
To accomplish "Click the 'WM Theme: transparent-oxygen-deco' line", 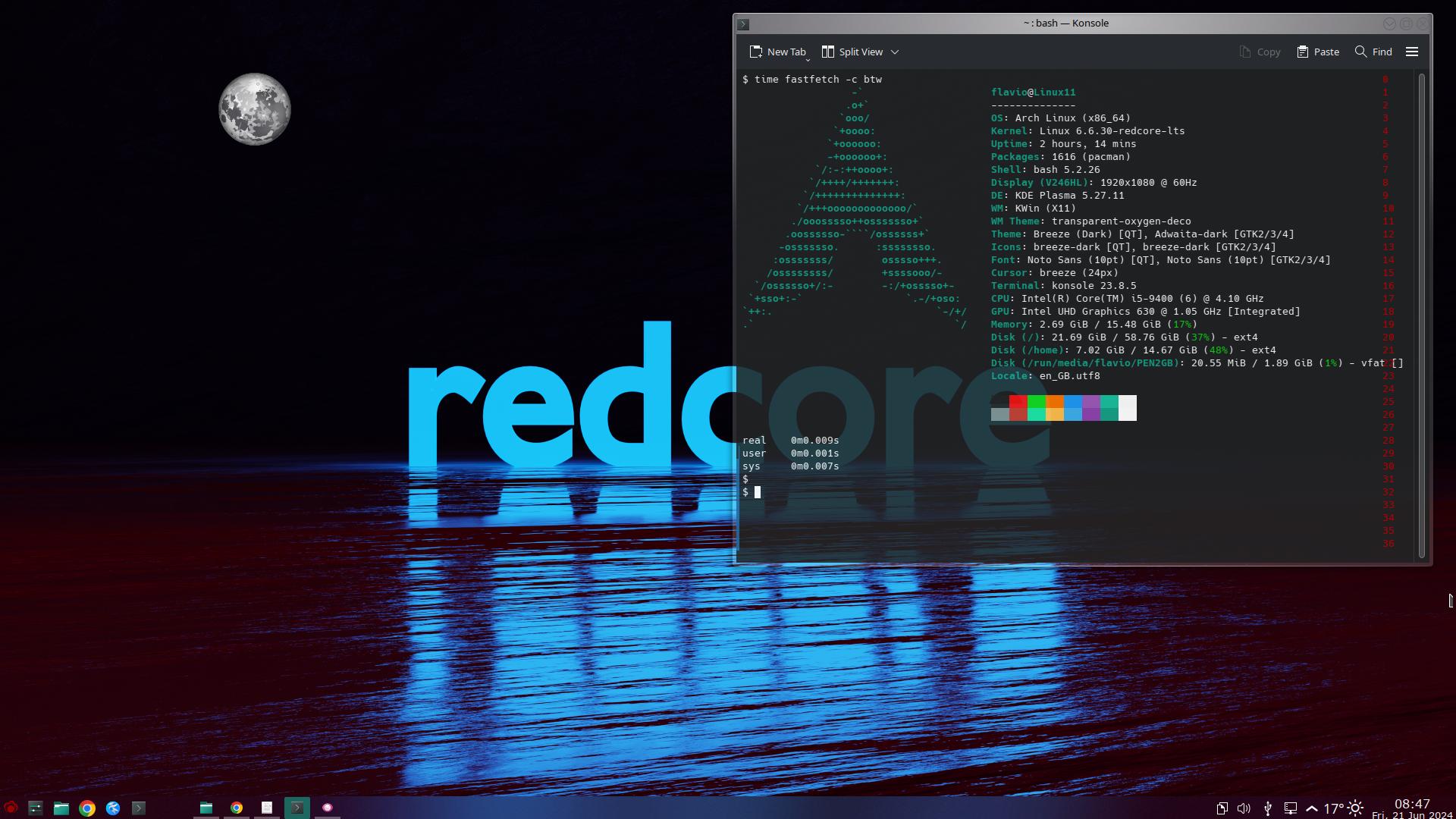I will coord(1091,221).
